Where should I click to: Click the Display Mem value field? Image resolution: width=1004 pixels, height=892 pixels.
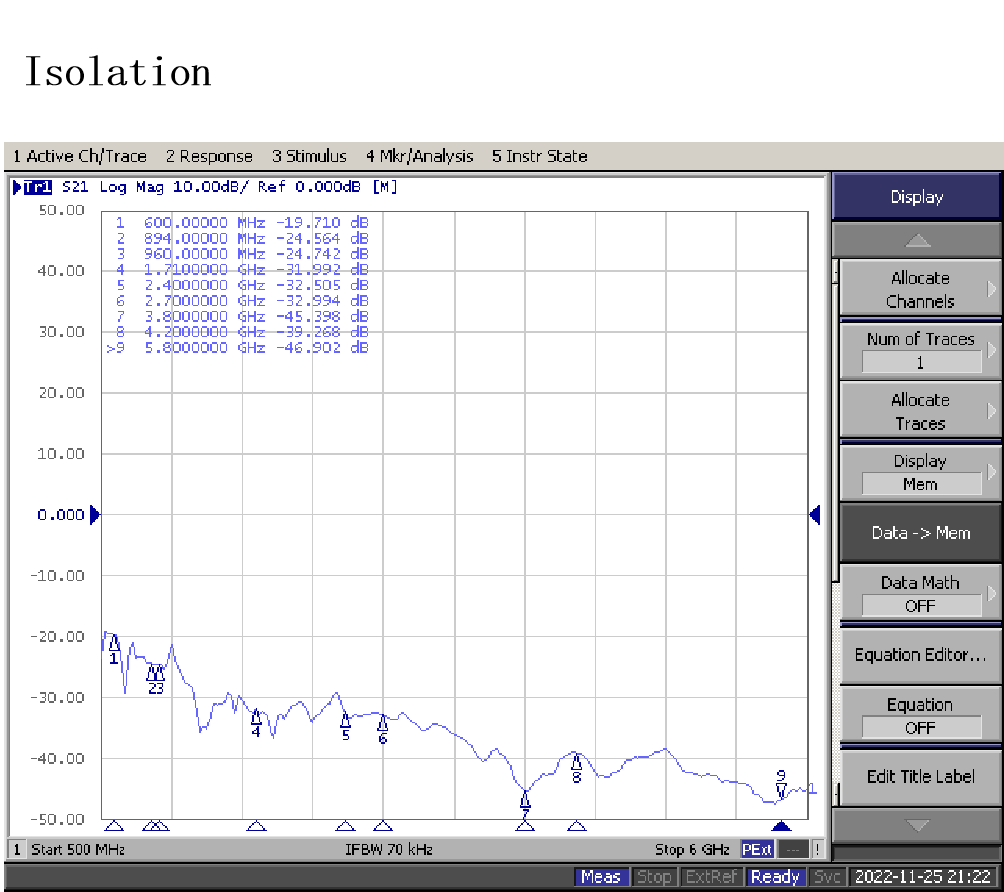(x=921, y=484)
